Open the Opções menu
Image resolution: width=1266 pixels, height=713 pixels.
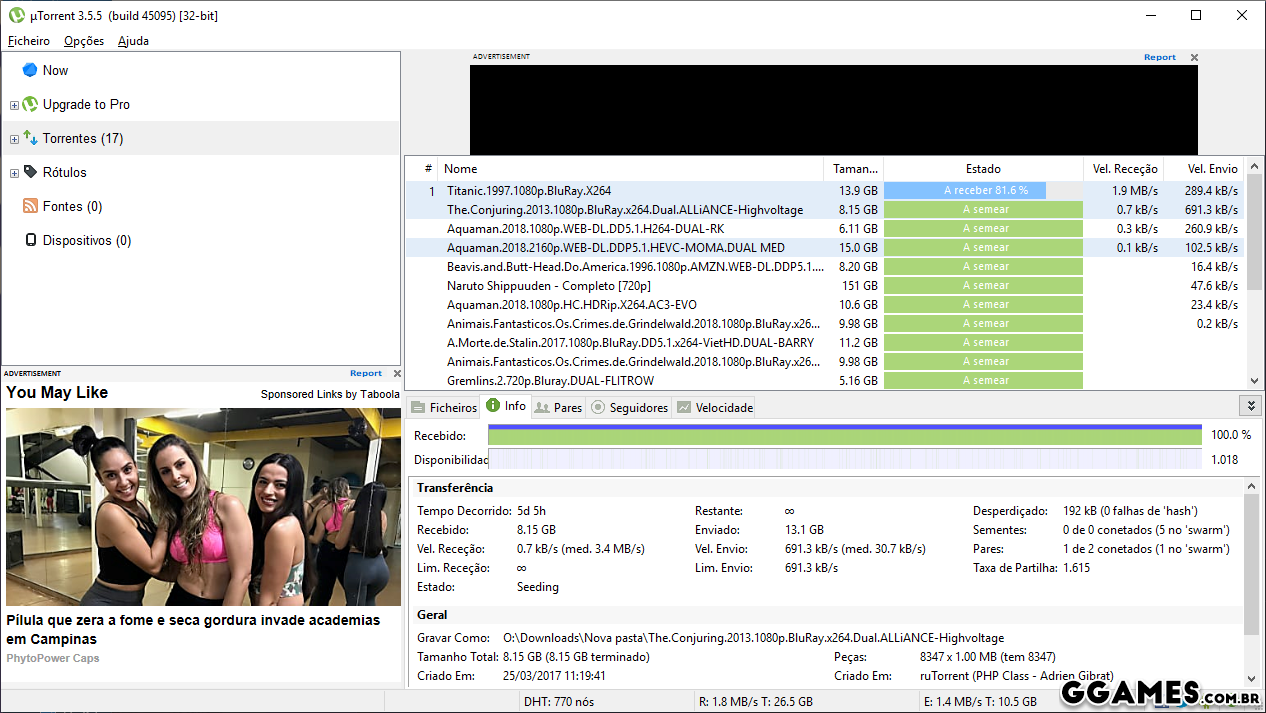pos(84,41)
